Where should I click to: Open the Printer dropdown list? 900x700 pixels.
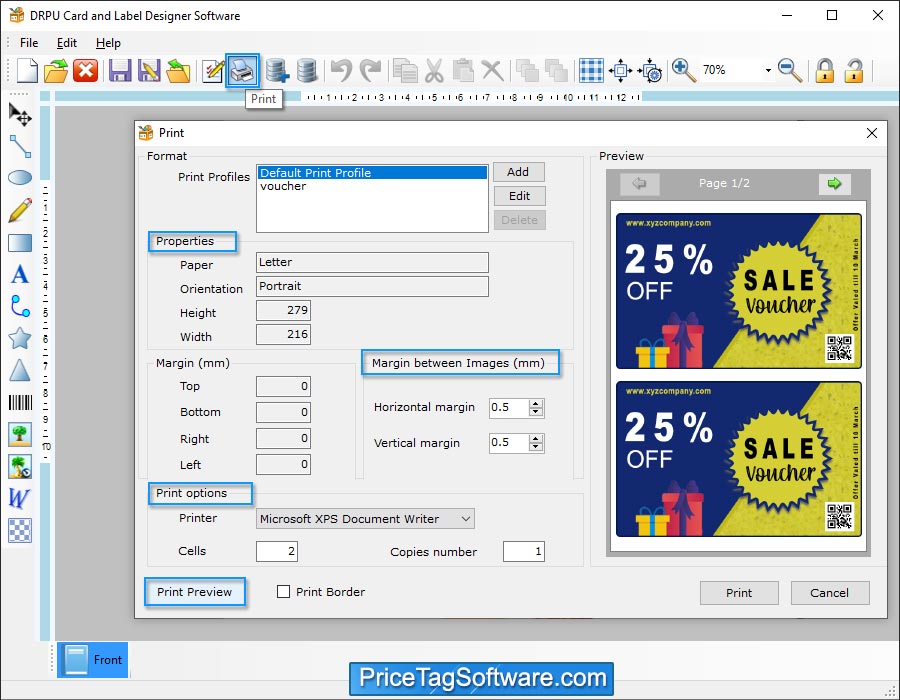(465, 518)
